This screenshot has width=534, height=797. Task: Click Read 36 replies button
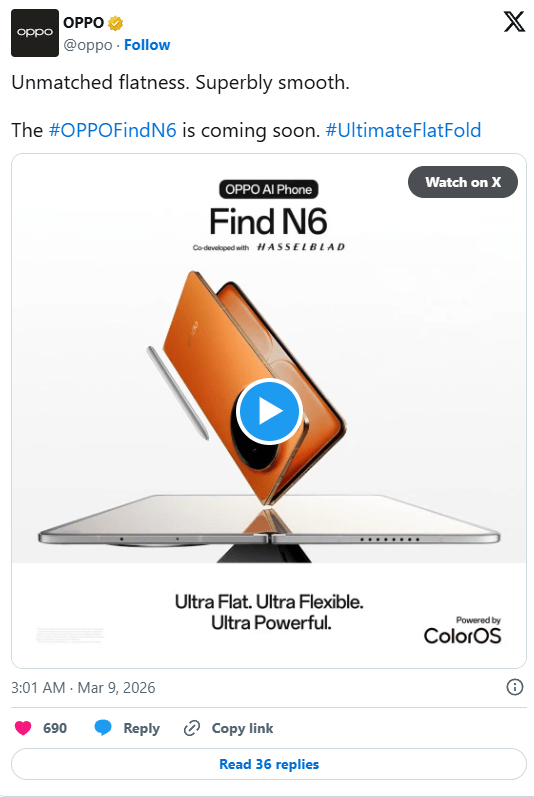pyautogui.click(x=269, y=764)
